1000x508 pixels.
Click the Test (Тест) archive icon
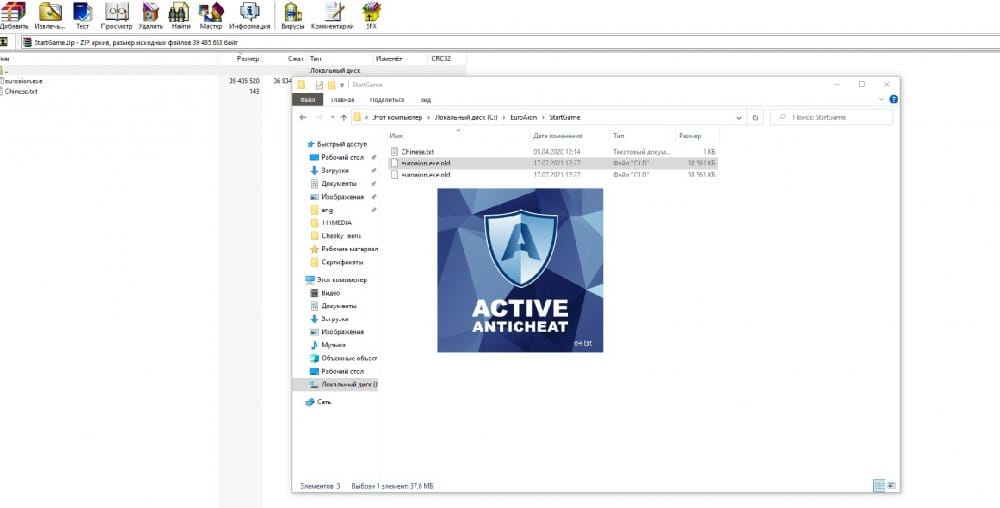coord(83,14)
